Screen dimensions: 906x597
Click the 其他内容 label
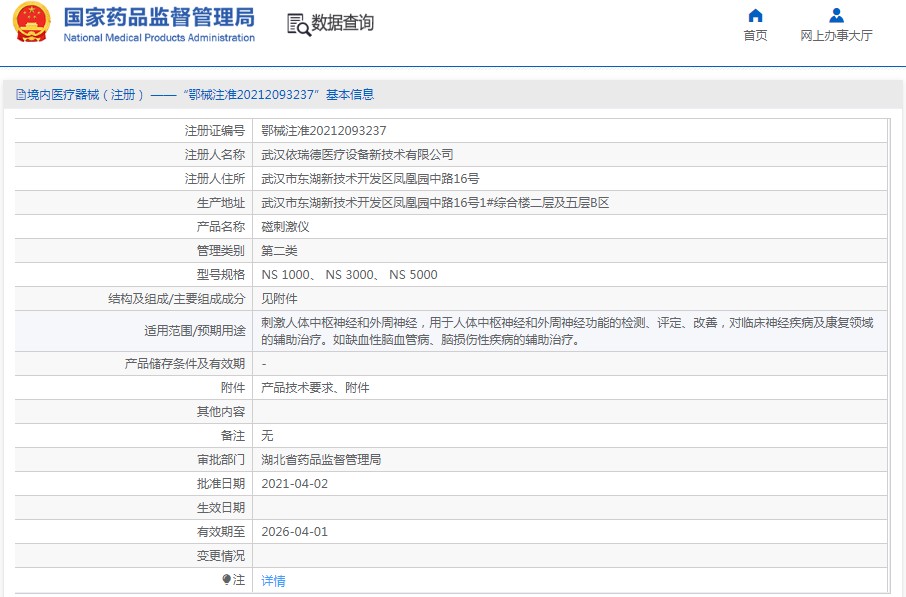pos(221,411)
